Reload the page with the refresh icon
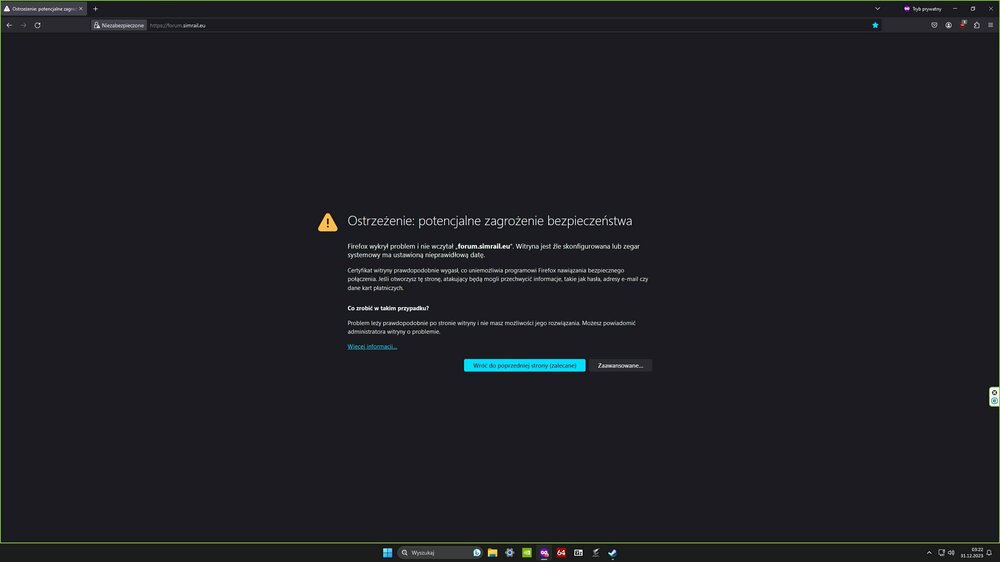1000x562 pixels. coord(38,26)
